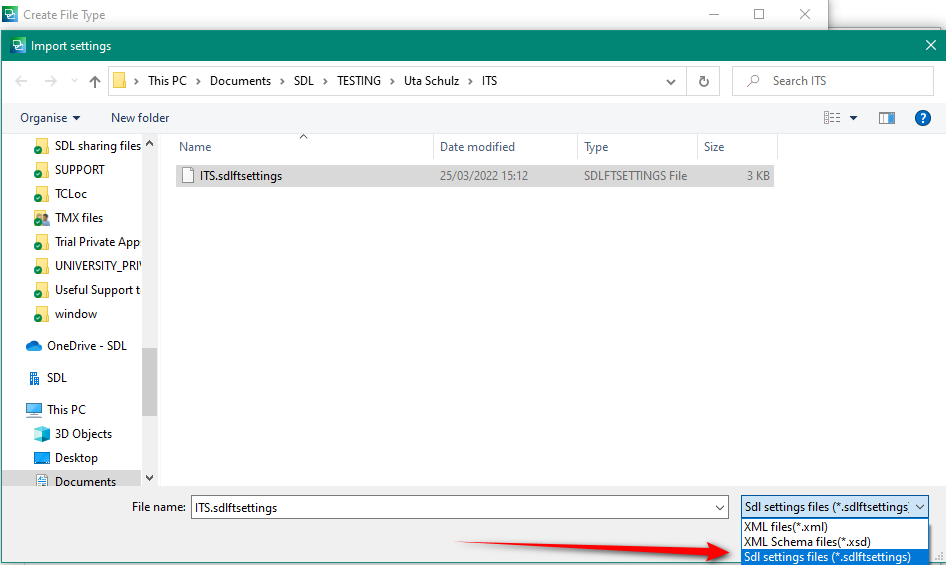Click the navigation pane scrollbar thumb
Viewport: 946px width, 565px height.
(x=150, y=381)
